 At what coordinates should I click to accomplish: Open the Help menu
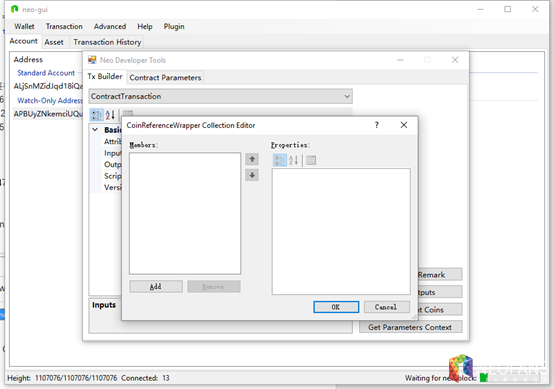click(145, 26)
